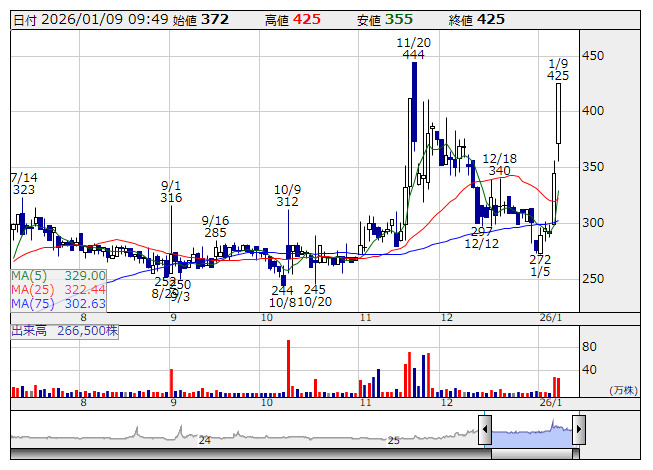Click the left range handle arrow
Viewport: 653px width, 470px height.
(x=485, y=430)
